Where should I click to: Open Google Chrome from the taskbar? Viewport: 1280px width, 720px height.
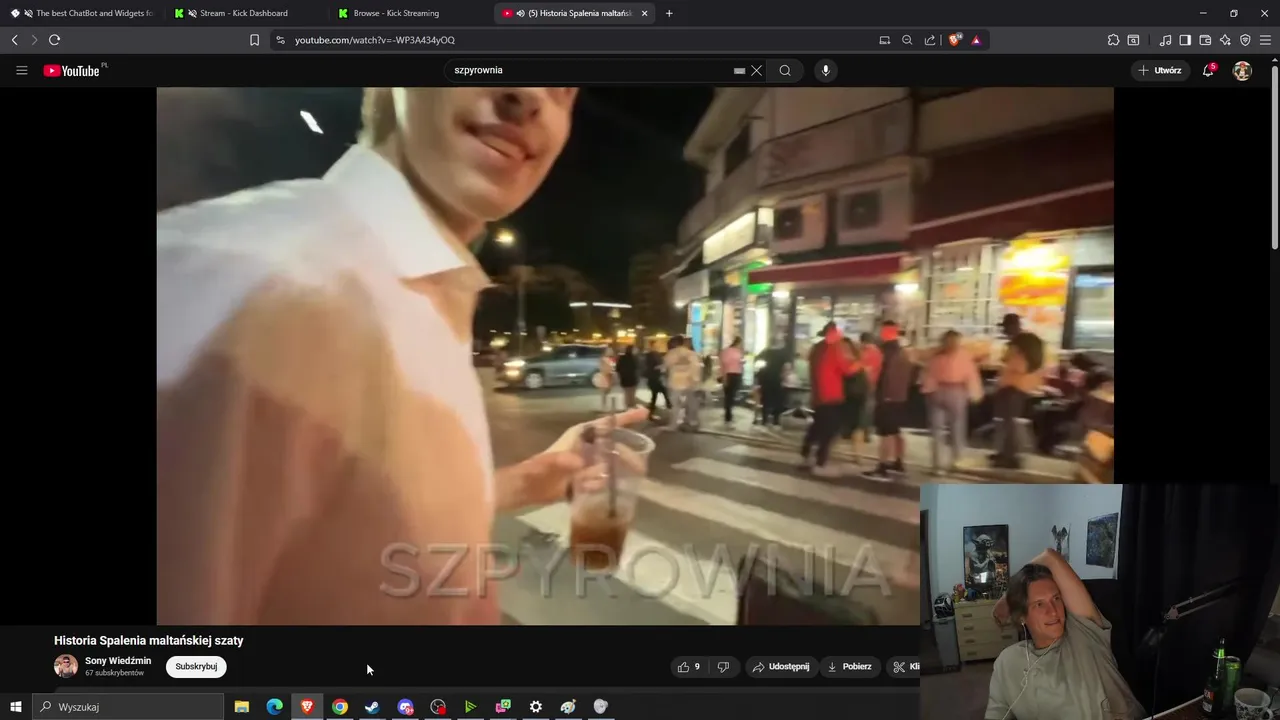click(x=340, y=707)
